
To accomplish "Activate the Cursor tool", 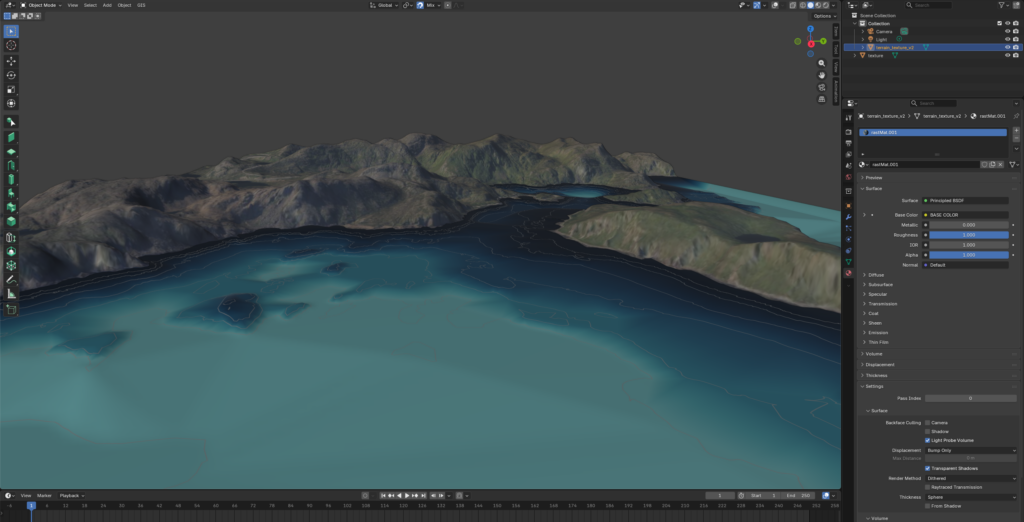I will pos(12,45).
